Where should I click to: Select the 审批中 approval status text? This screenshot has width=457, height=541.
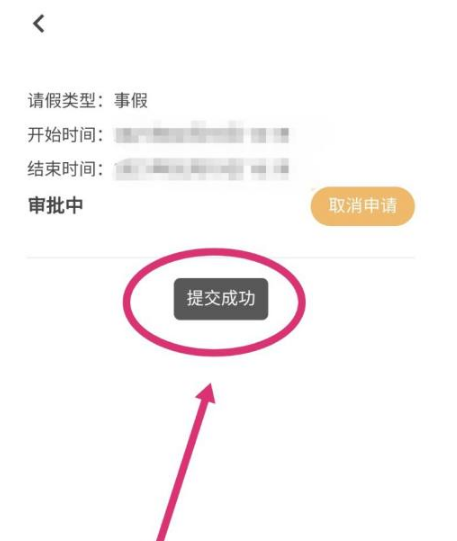pos(56,206)
